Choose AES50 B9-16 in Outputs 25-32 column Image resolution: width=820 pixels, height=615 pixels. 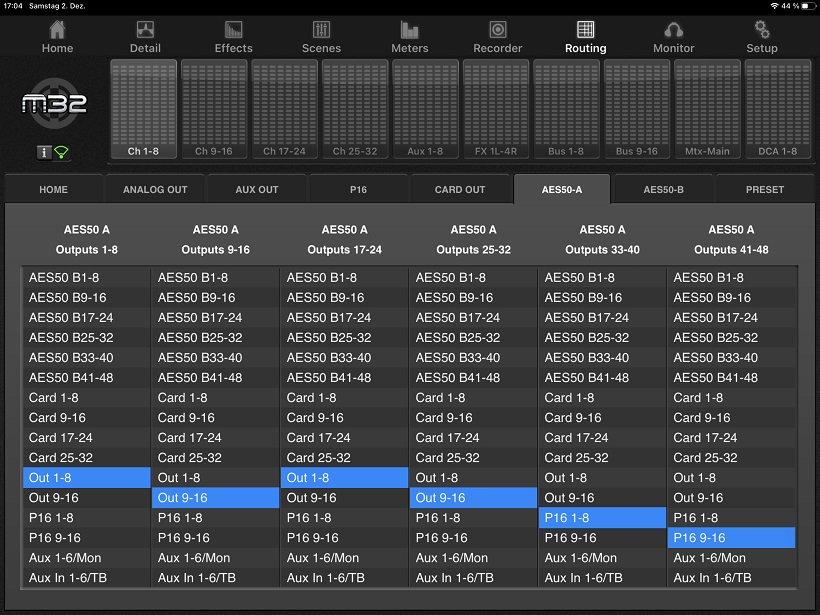(x=473, y=298)
